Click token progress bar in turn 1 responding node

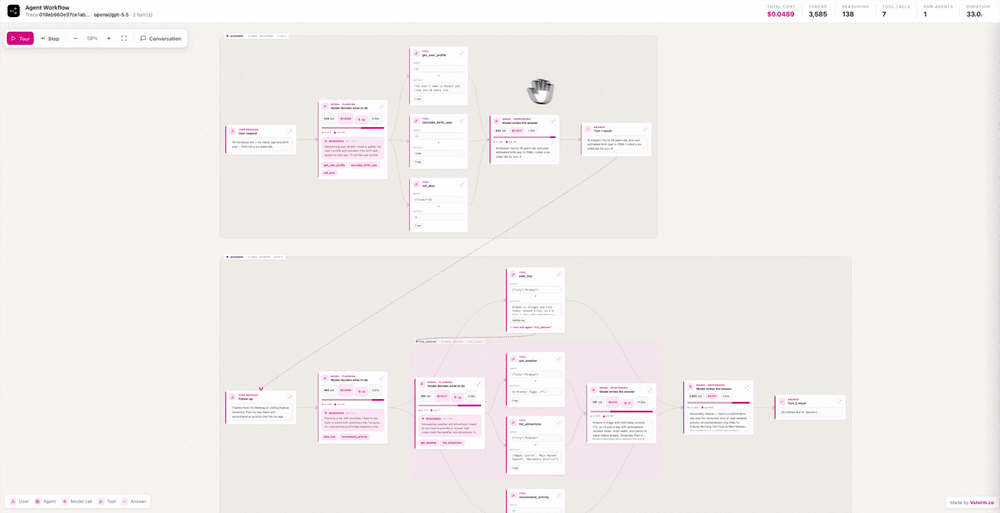click(x=525, y=137)
